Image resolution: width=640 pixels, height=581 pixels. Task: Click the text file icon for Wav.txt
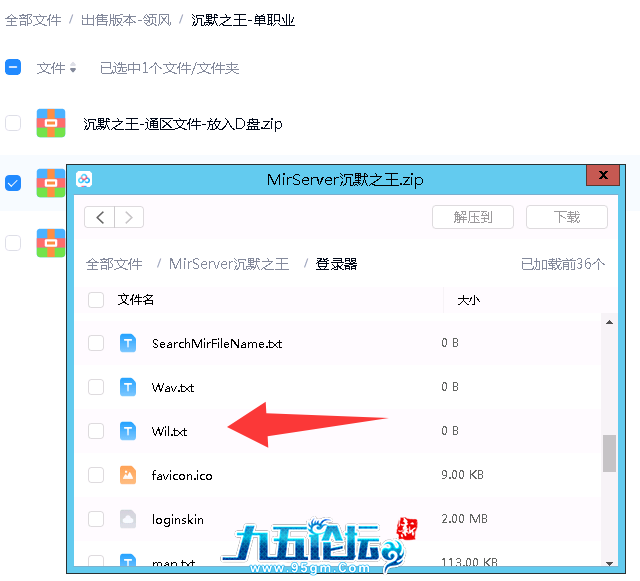(x=128, y=387)
